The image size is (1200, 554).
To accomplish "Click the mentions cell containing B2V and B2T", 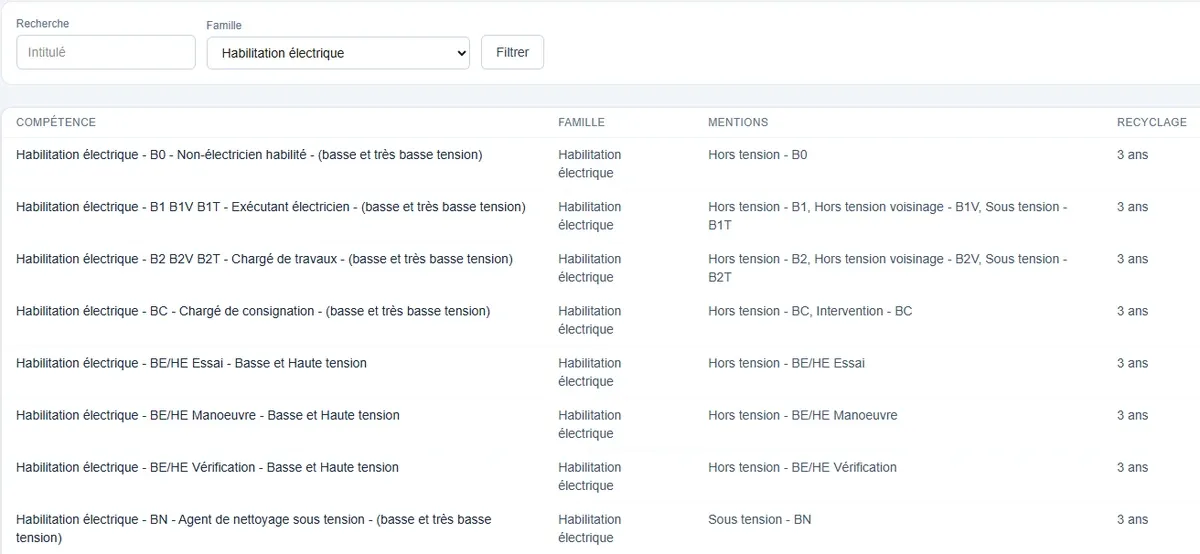I will [x=888, y=268].
